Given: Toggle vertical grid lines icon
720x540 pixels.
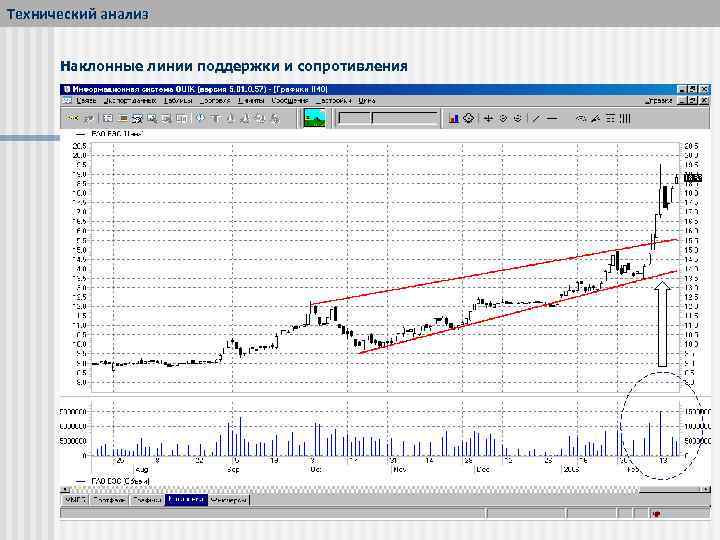Looking at the screenshot, I should pyautogui.click(x=624, y=119).
